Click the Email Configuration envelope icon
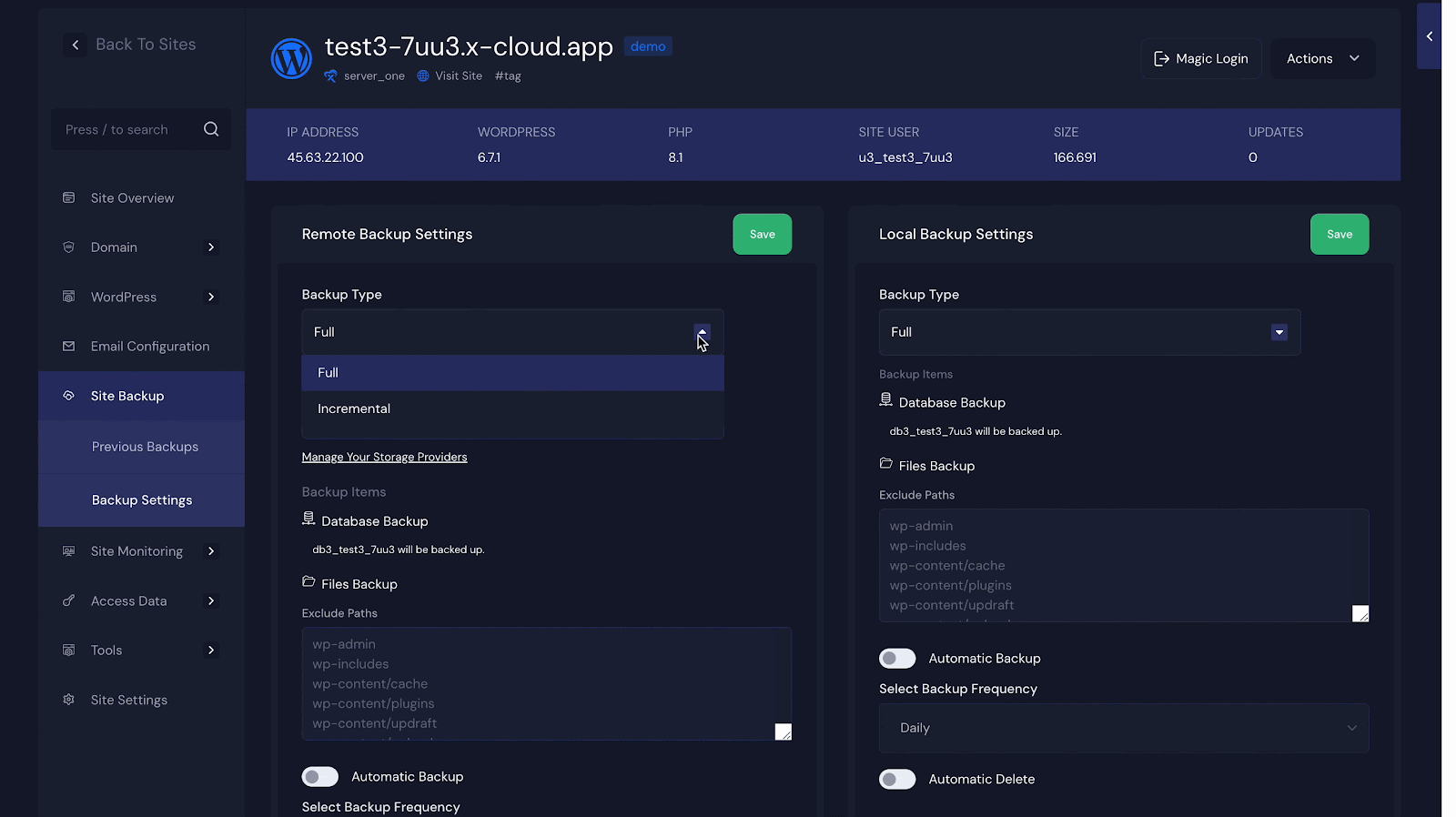Image resolution: width=1456 pixels, height=817 pixels. click(68, 346)
